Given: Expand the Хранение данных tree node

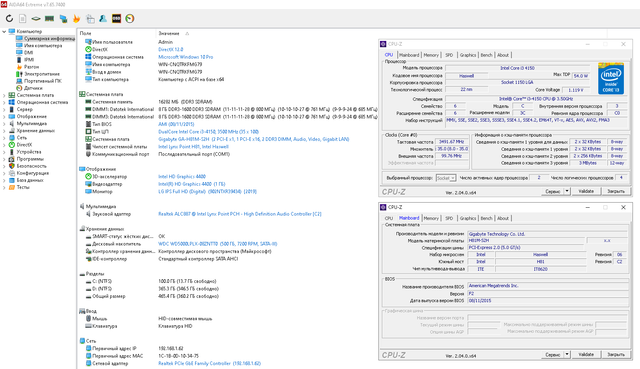Looking at the screenshot, I should tap(4, 131).
